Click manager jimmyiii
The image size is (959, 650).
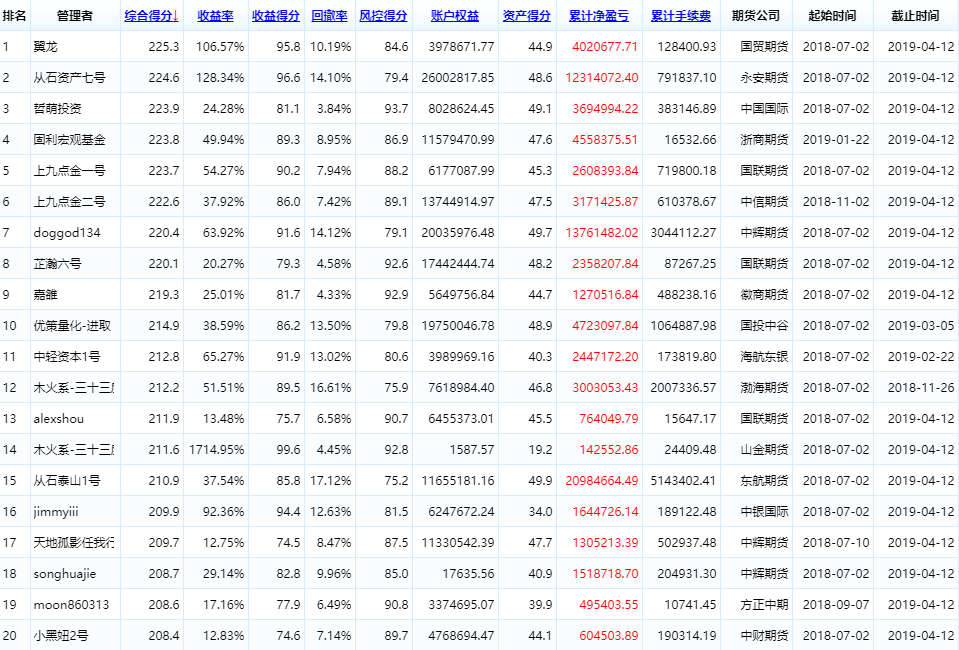pos(56,512)
